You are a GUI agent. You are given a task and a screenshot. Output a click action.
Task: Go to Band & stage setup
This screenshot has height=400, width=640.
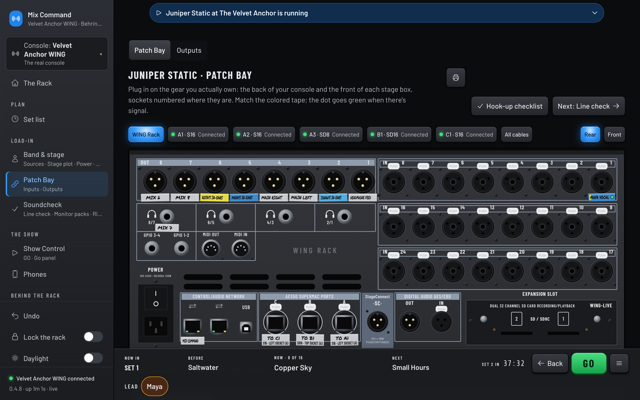[x=57, y=158]
